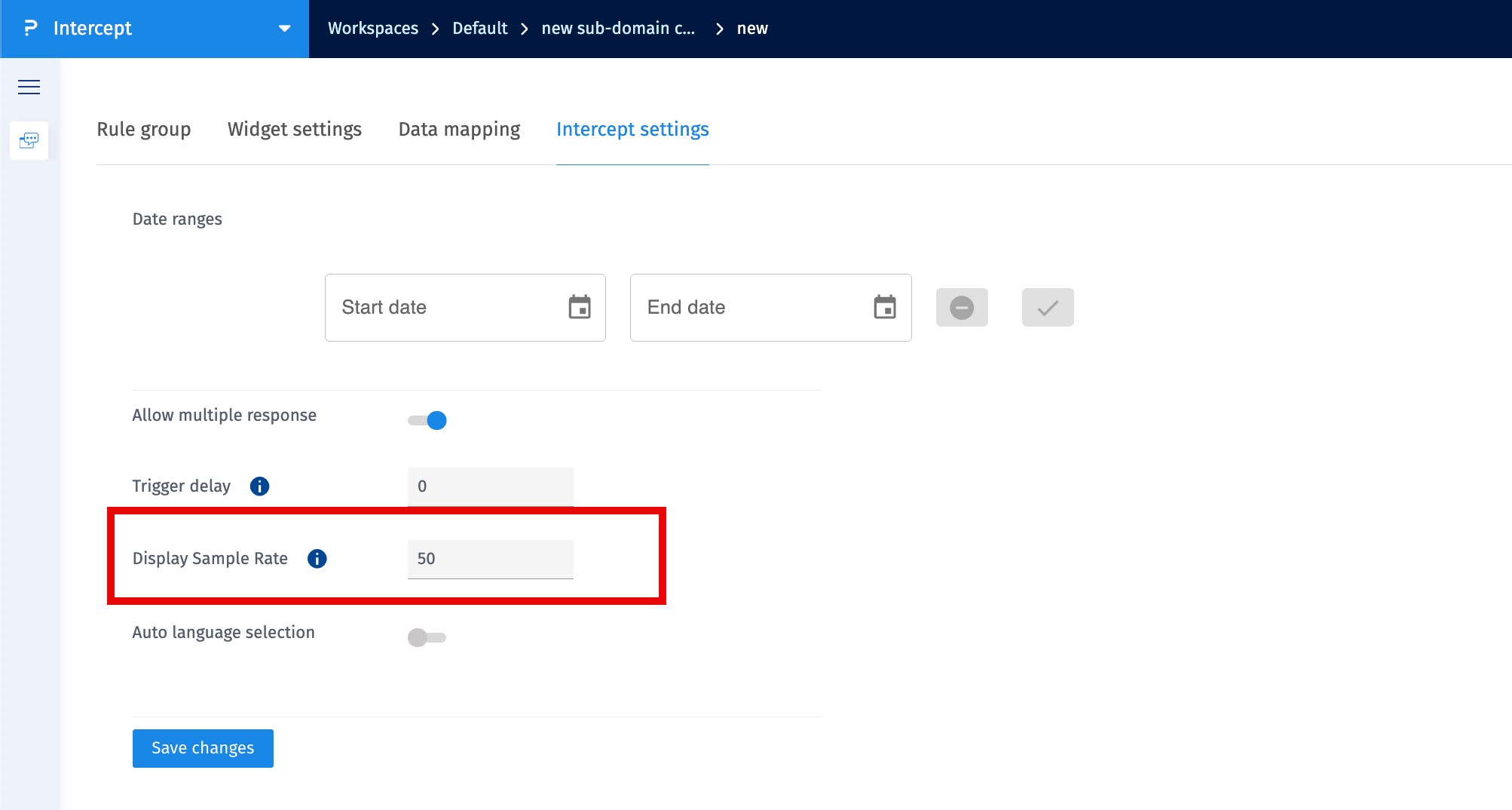Click the Save changes button

203,748
